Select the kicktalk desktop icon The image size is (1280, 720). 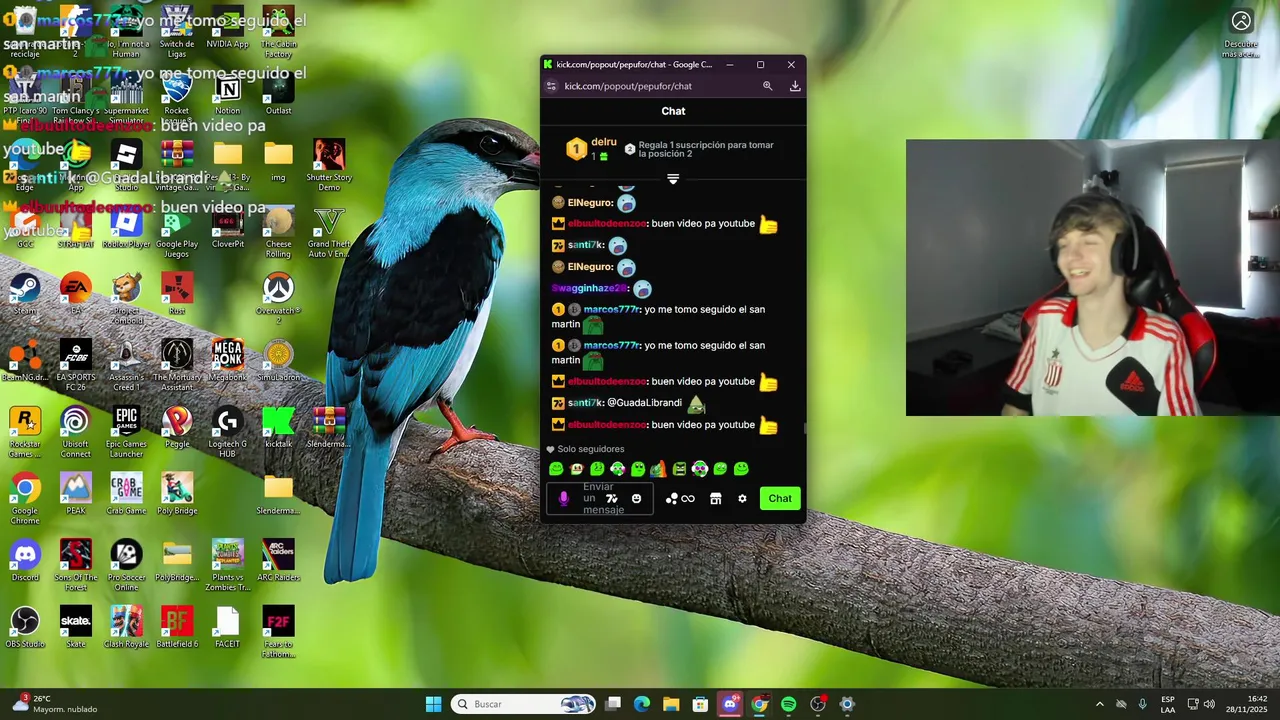point(278,427)
